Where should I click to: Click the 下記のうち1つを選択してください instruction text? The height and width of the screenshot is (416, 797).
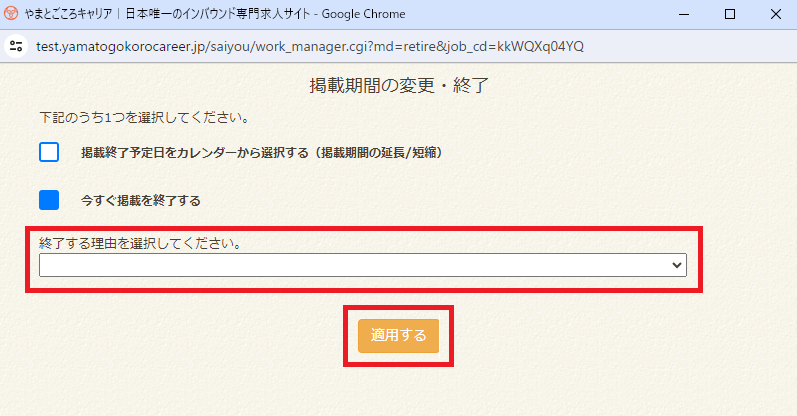click(137, 118)
